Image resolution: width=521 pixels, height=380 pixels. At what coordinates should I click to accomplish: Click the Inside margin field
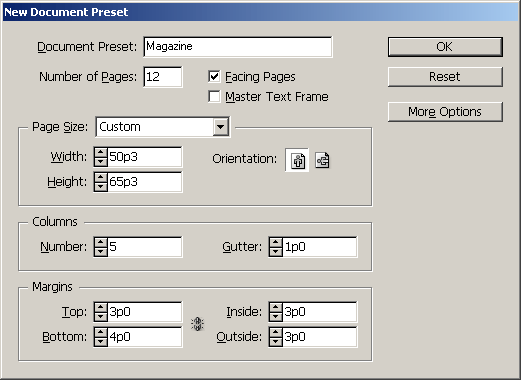(320, 312)
